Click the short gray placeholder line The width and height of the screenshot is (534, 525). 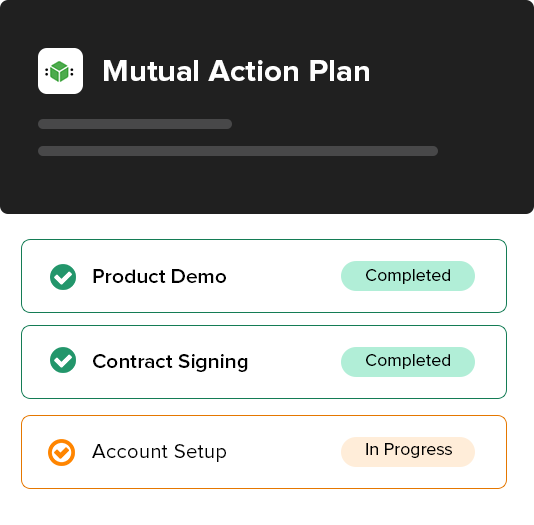[x=135, y=124]
